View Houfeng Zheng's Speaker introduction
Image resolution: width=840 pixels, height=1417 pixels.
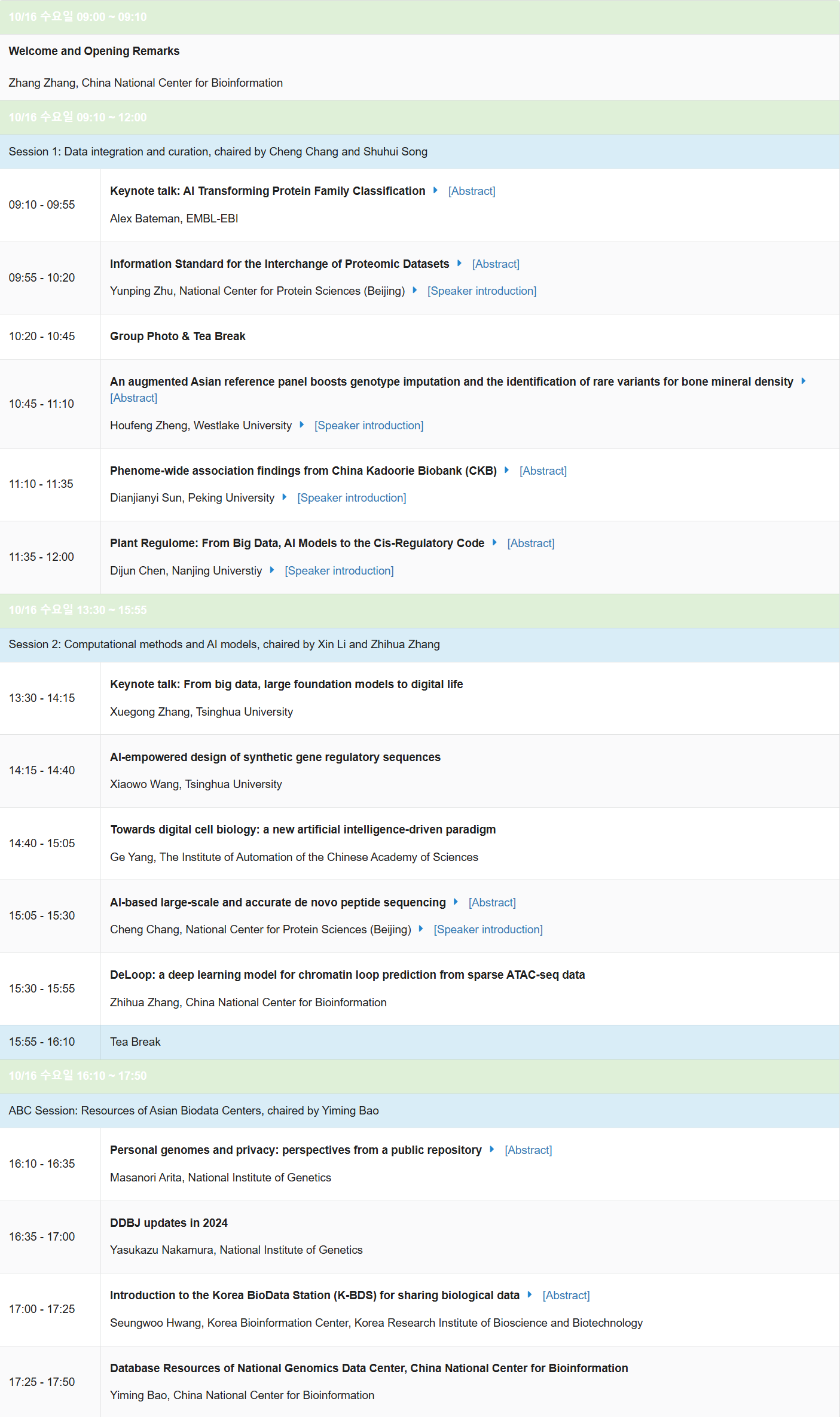368,426
